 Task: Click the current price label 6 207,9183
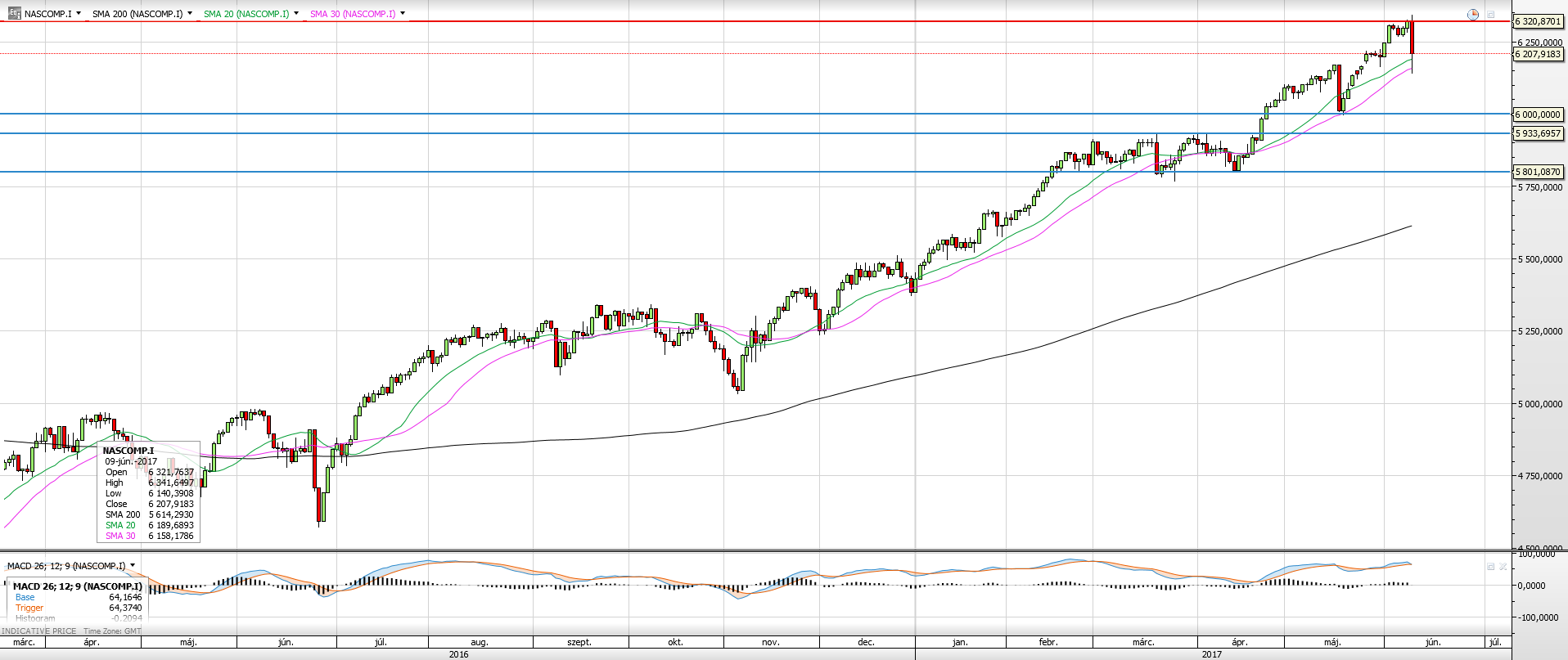[1538, 54]
